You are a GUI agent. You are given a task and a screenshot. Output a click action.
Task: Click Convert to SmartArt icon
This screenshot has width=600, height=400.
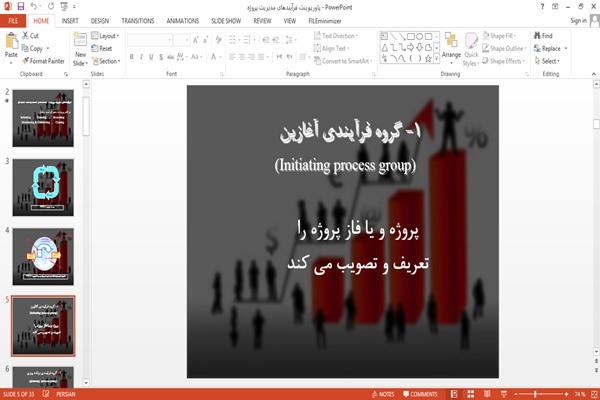[317, 61]
